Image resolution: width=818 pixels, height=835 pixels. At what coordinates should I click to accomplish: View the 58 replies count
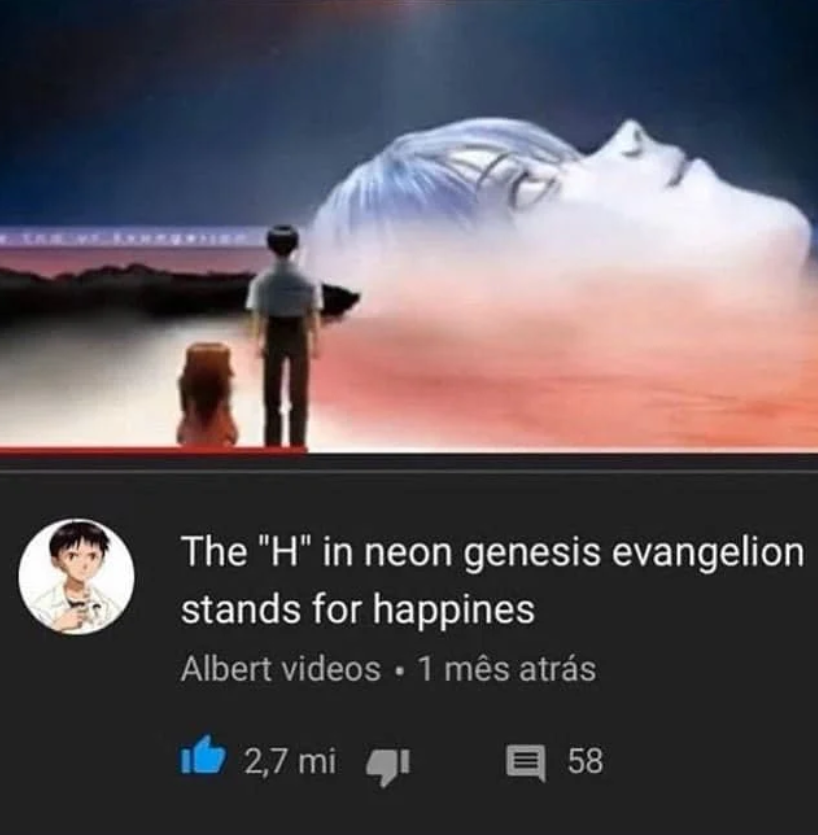(585, 761)
